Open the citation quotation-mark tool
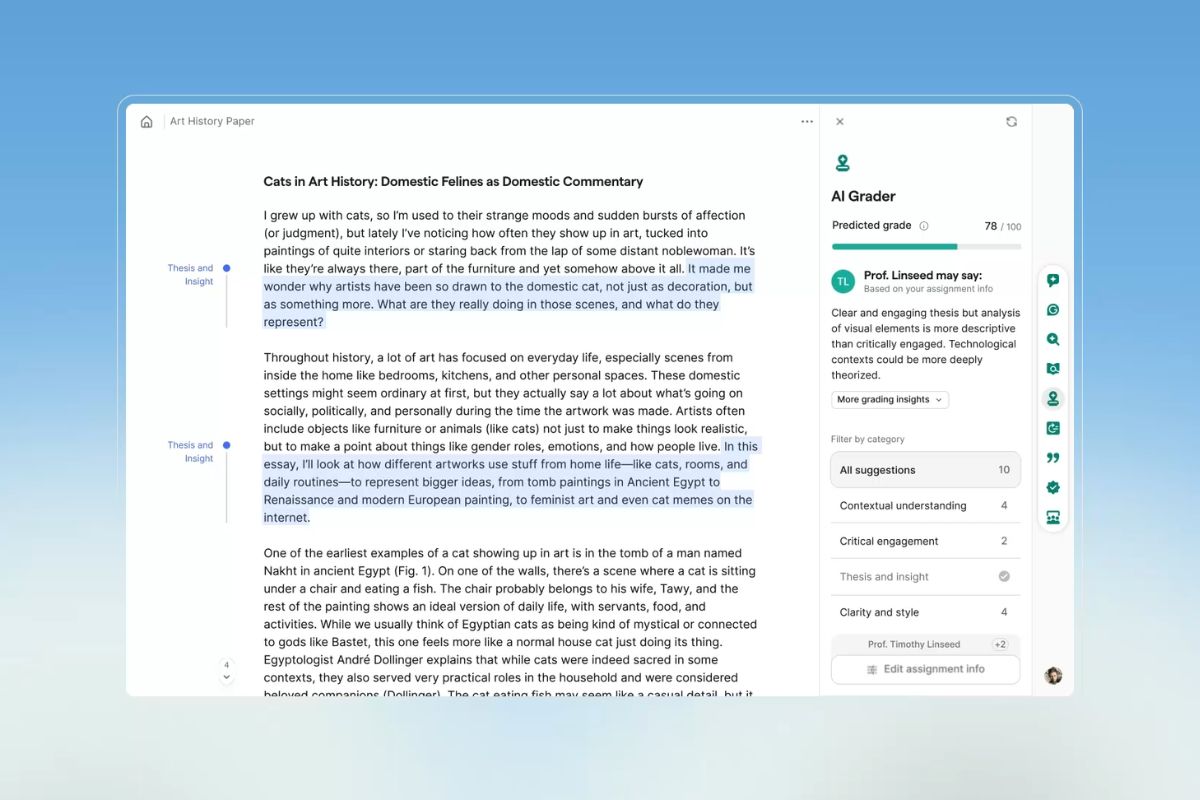1200x800 pixels. (x=1053, y=458)
